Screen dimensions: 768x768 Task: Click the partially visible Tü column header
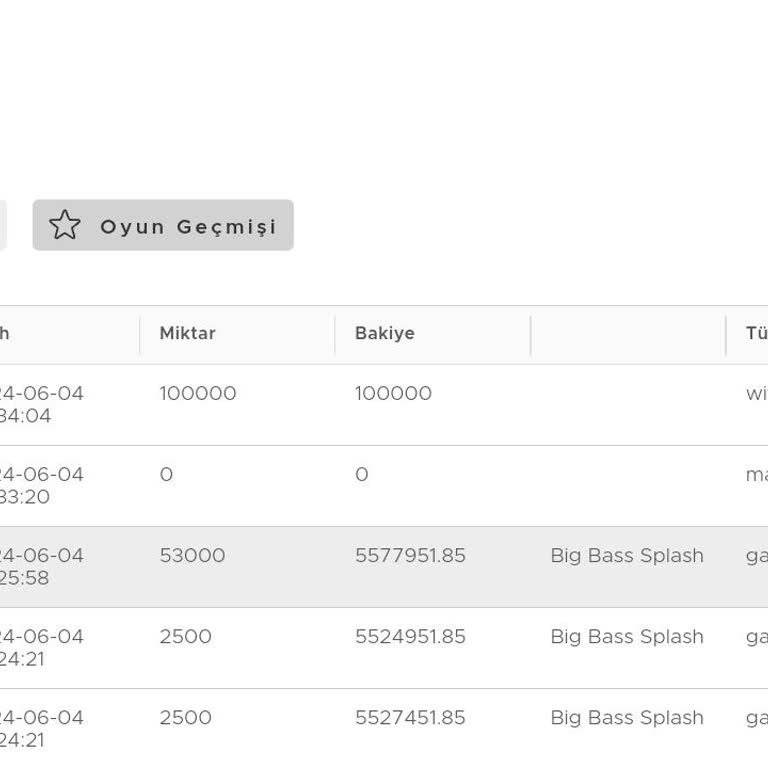pyautogui.click(x=755, y=334)
